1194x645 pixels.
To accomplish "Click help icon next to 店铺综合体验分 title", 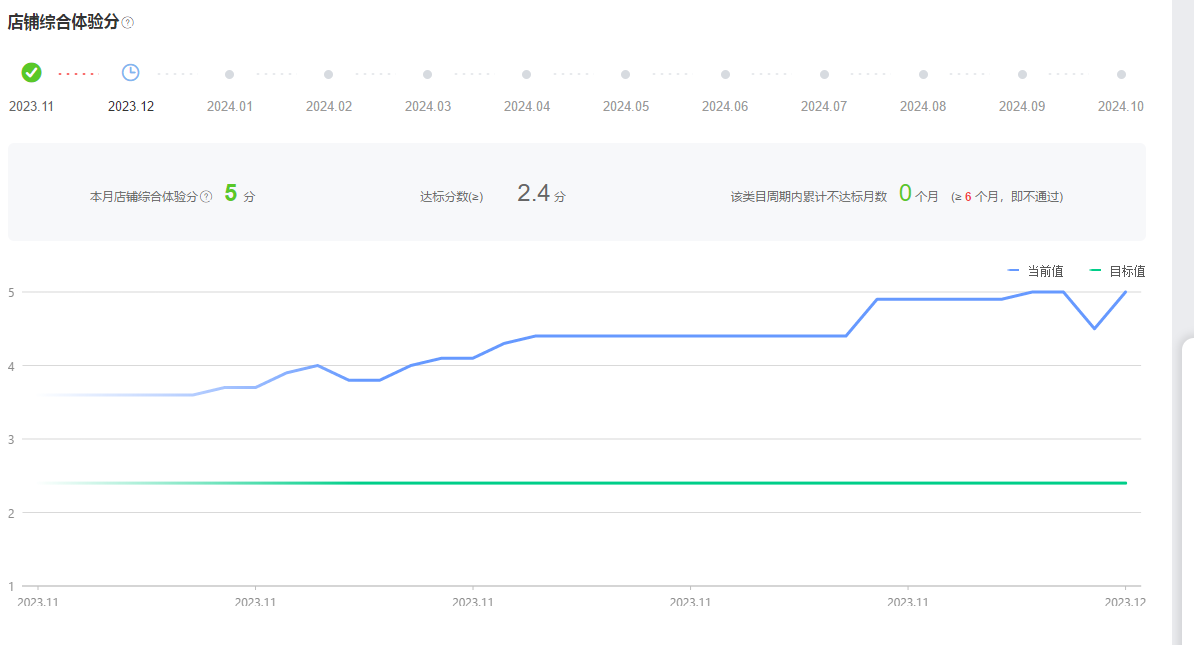I will click(x=128, y=23).
